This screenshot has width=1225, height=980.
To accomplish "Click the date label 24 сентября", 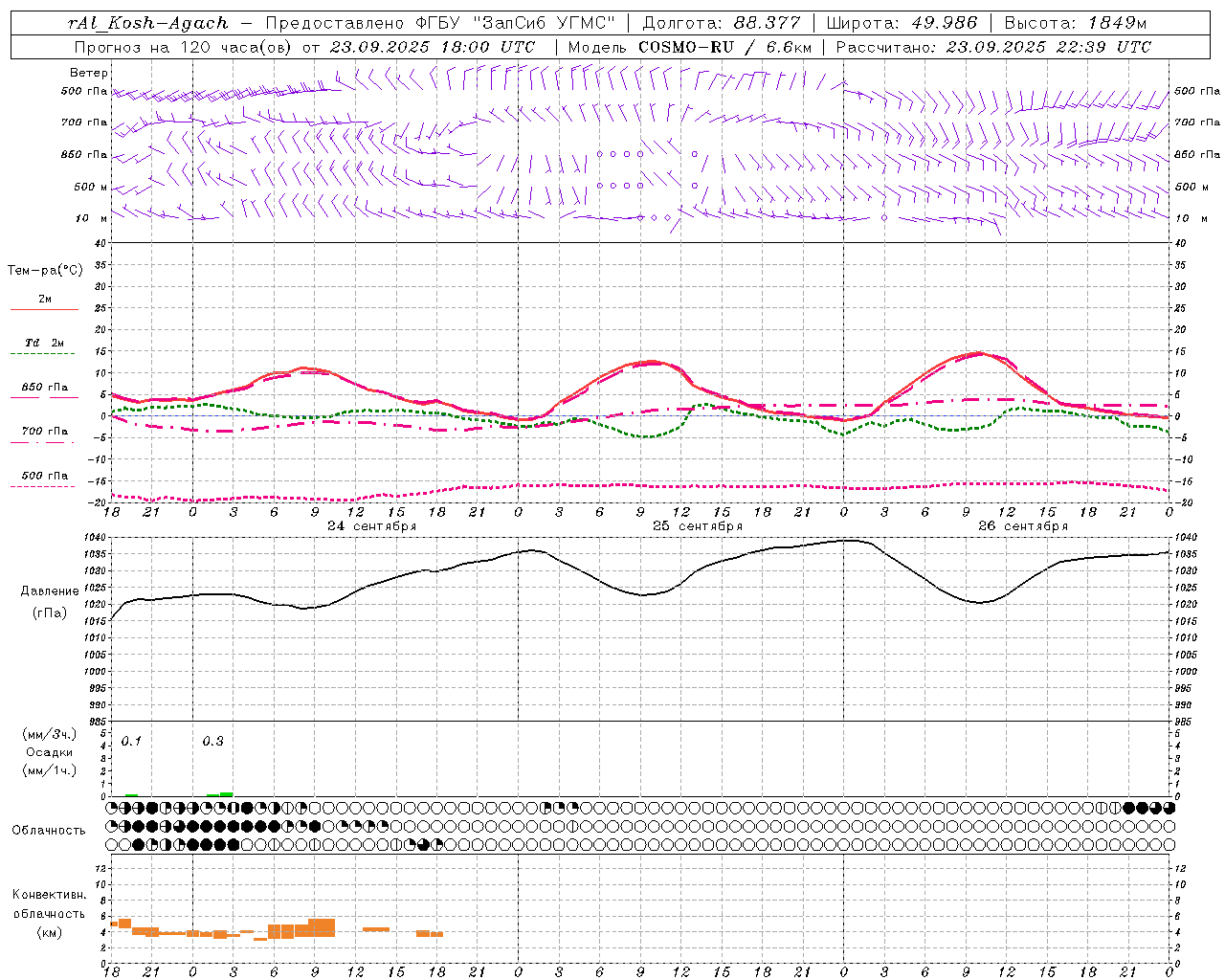I will (371, 526).
